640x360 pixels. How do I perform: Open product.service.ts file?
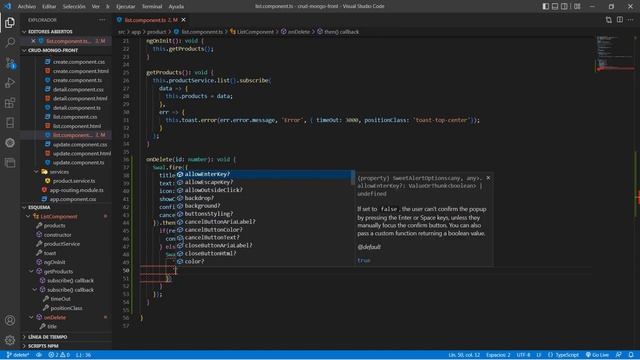coord(74,181)
